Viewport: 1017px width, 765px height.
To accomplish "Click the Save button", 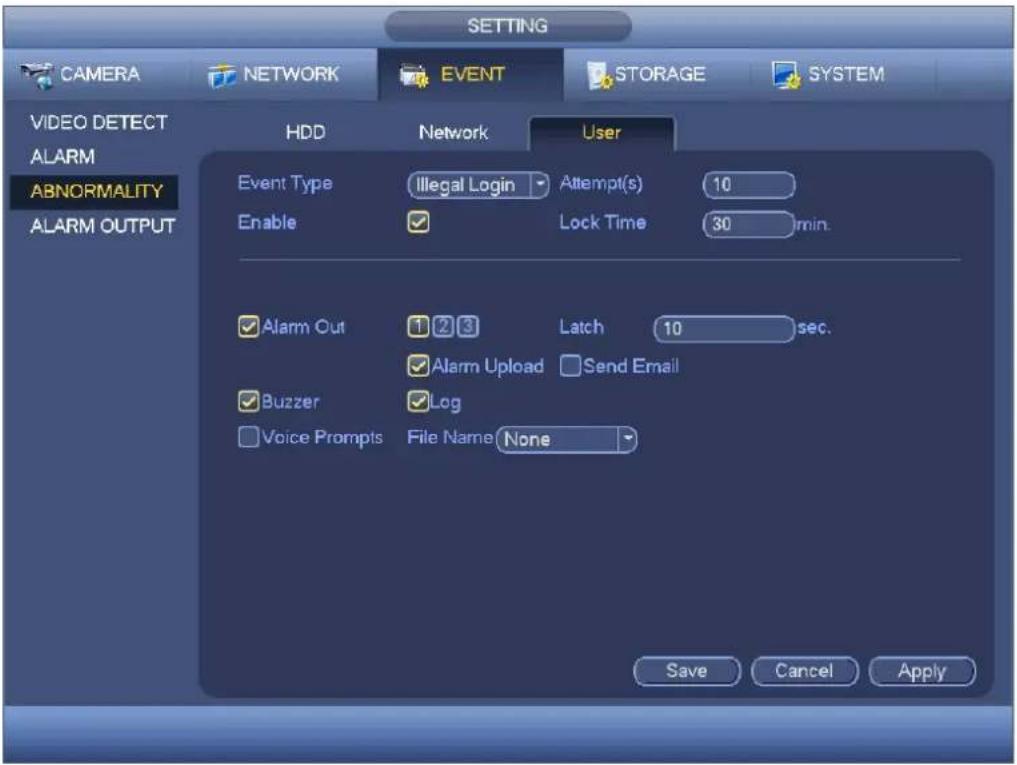I will click(687, 671).
